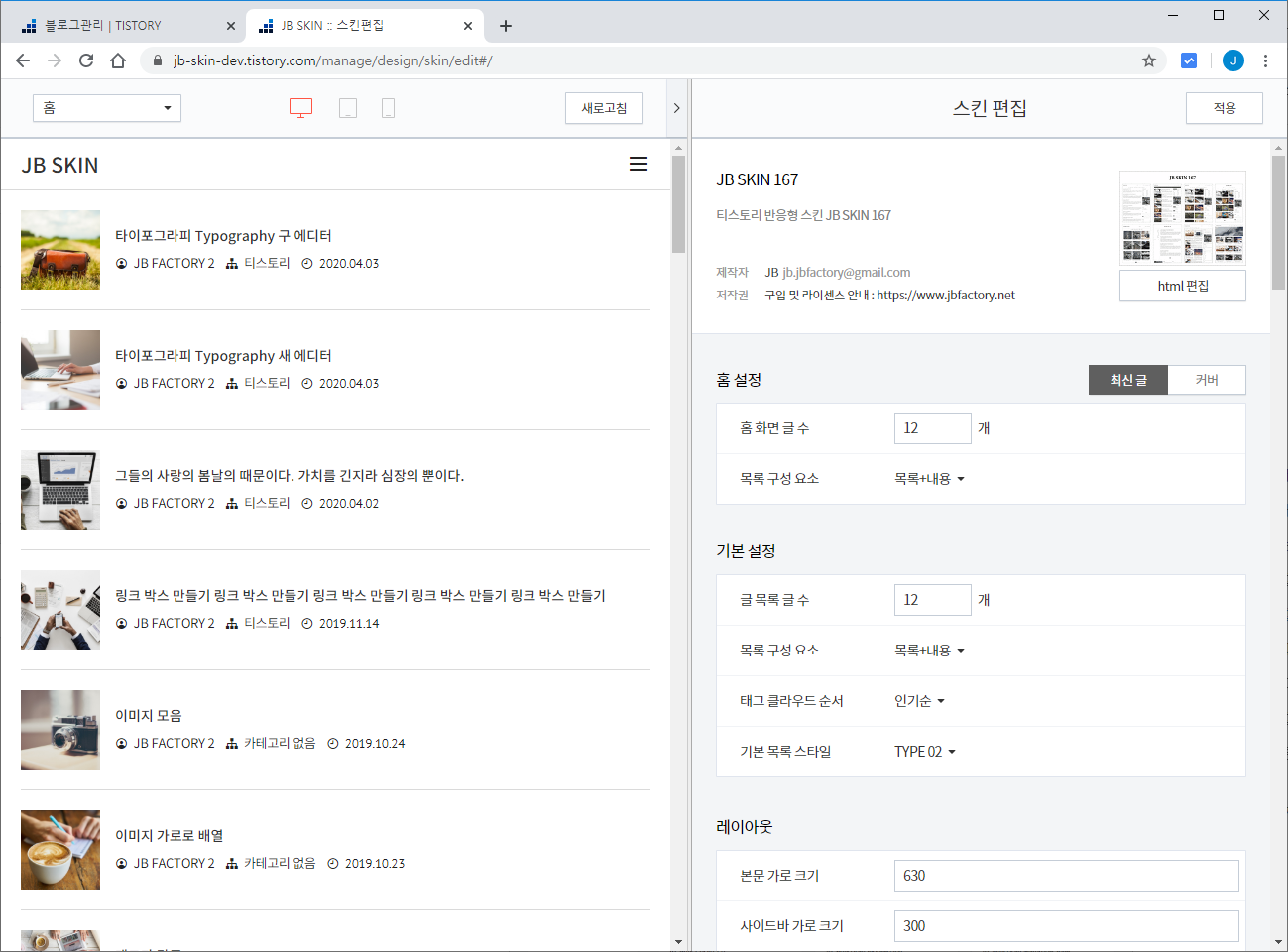This screenshot has height=952, width=1288.
Task: Open post 링크 박스 만들기
Action: (x=360, y=596)
